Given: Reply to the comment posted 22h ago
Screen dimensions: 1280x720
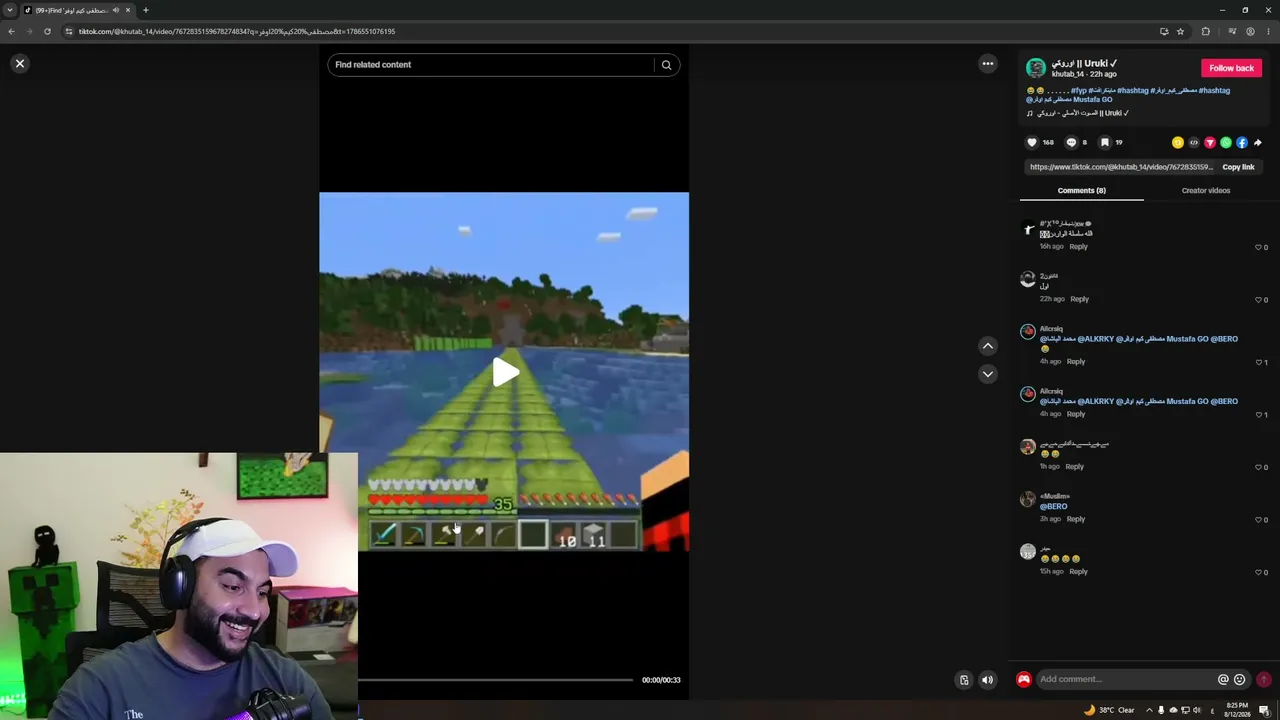Looking at the screenshot, I should [x=1079, y=299].
